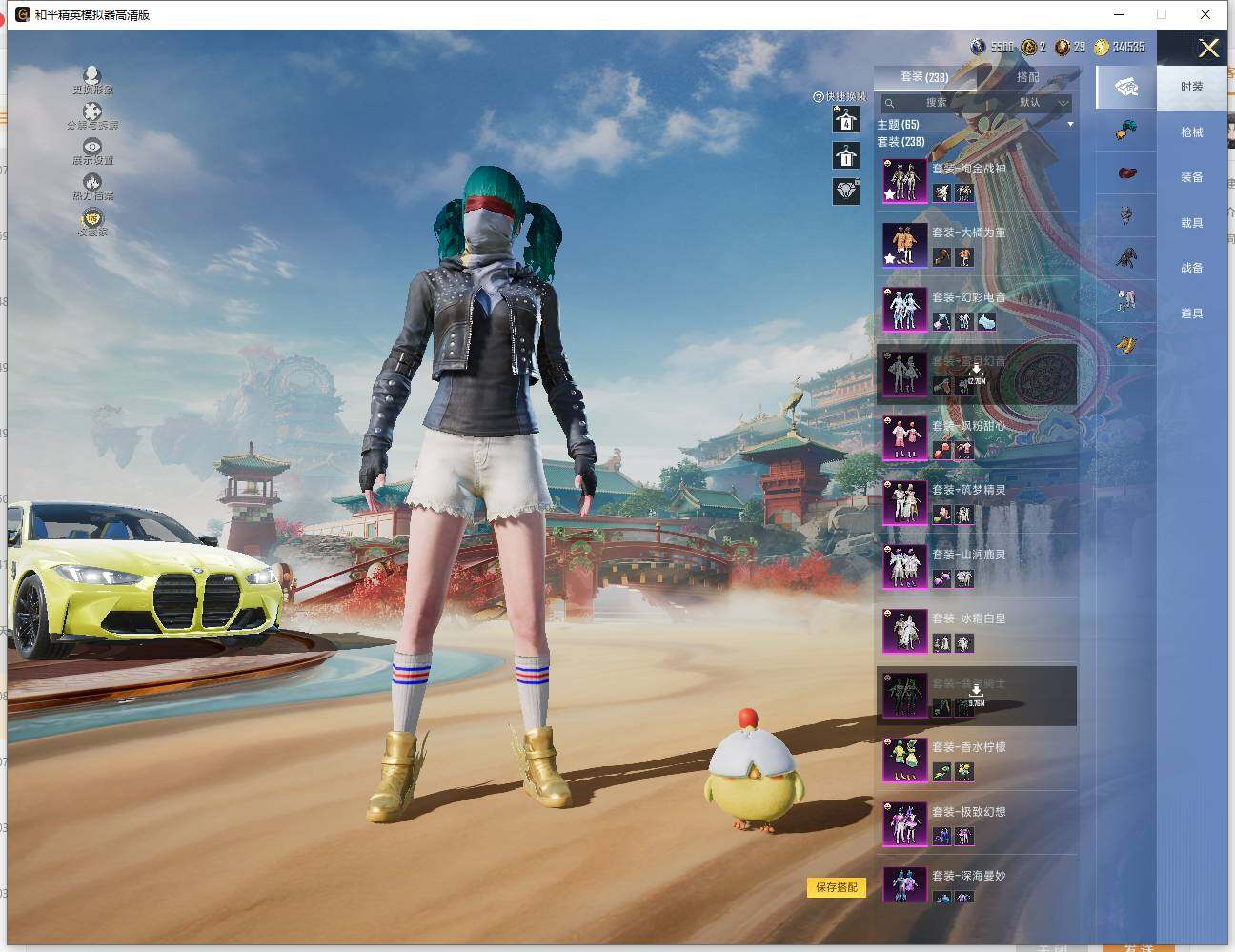The image size is (1235, 952).
Task: Click the diamond icon under quick-change hangers
Action: click(845, 191)
